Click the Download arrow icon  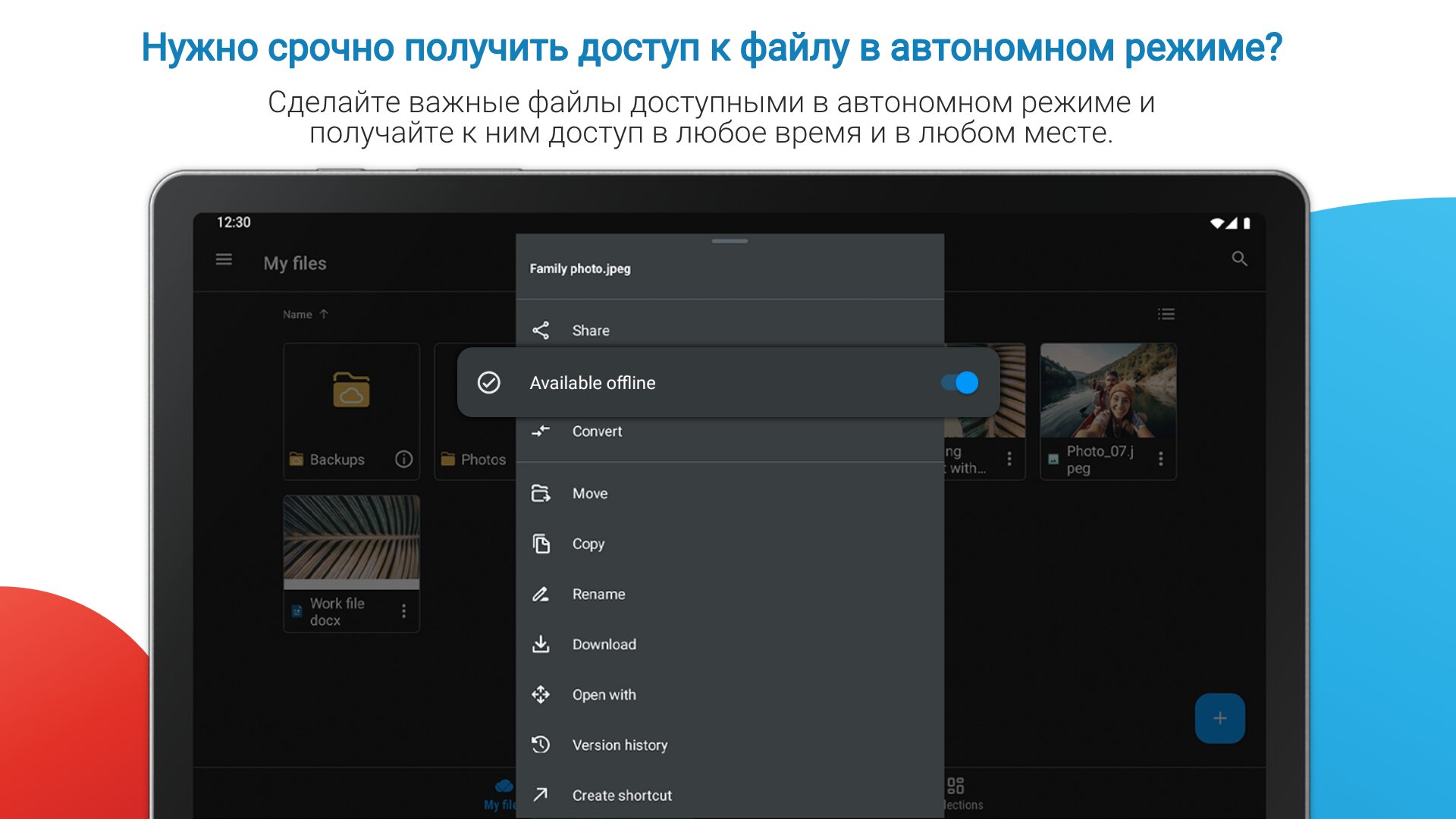pyautogui.click(x=541, y=644)
